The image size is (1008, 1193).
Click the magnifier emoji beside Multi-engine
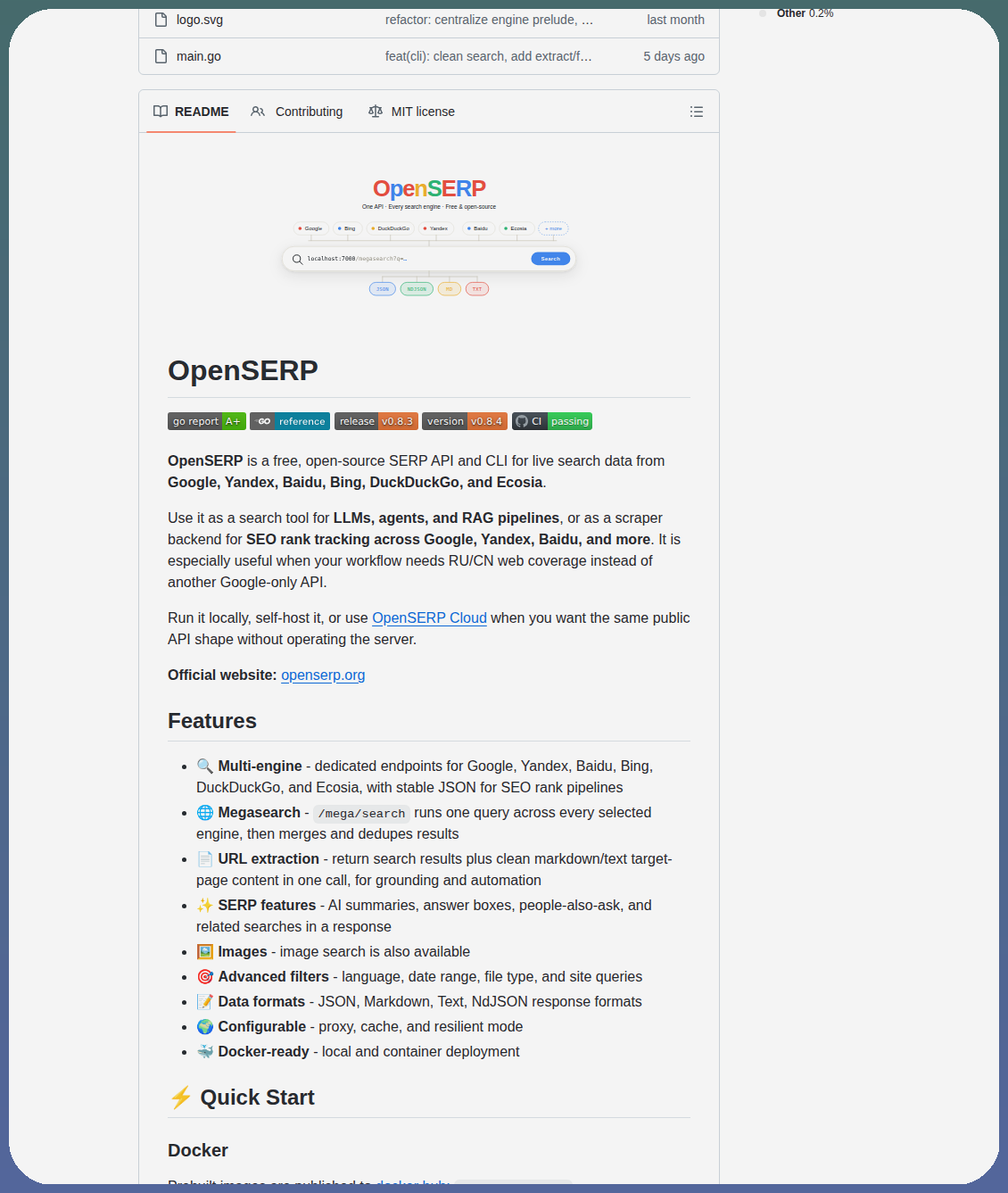205,766
